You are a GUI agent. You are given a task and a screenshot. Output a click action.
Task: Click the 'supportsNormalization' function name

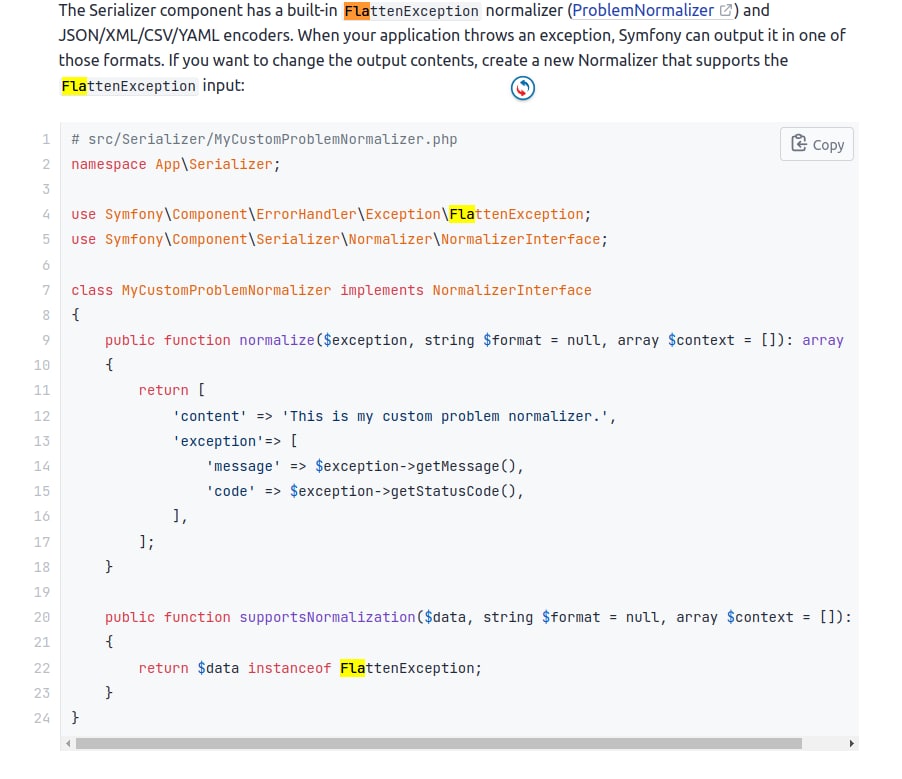[x=327, y=617]
